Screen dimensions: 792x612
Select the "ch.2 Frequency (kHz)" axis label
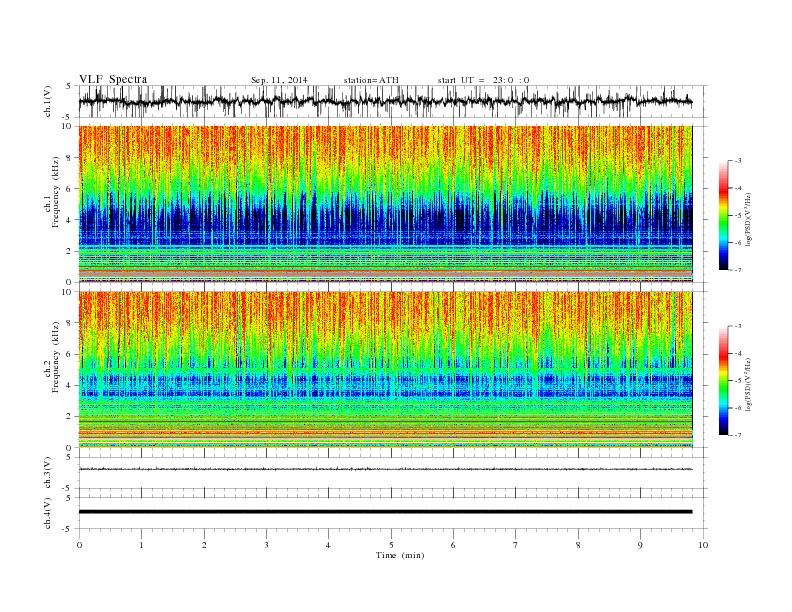52,357
